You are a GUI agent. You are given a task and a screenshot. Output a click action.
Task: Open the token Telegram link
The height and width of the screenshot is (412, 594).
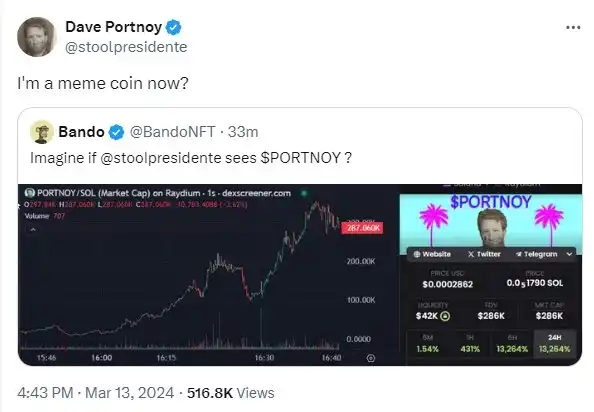pos(536,254)
